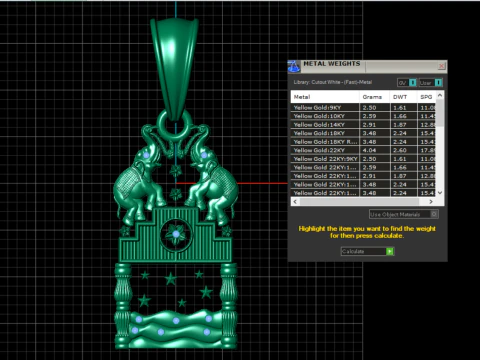Select the Yellow Gold:14KY row
Screen dimensions: 480x360
(363, 125)
